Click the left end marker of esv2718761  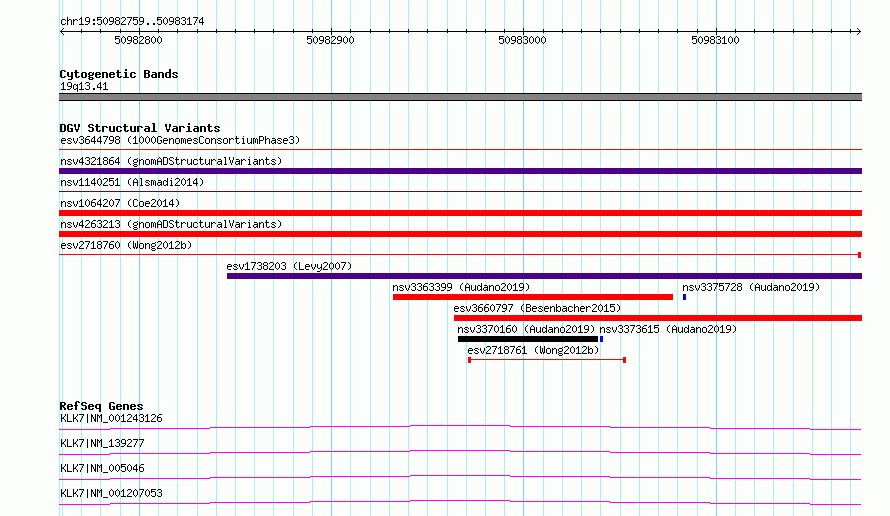[469, 360]
